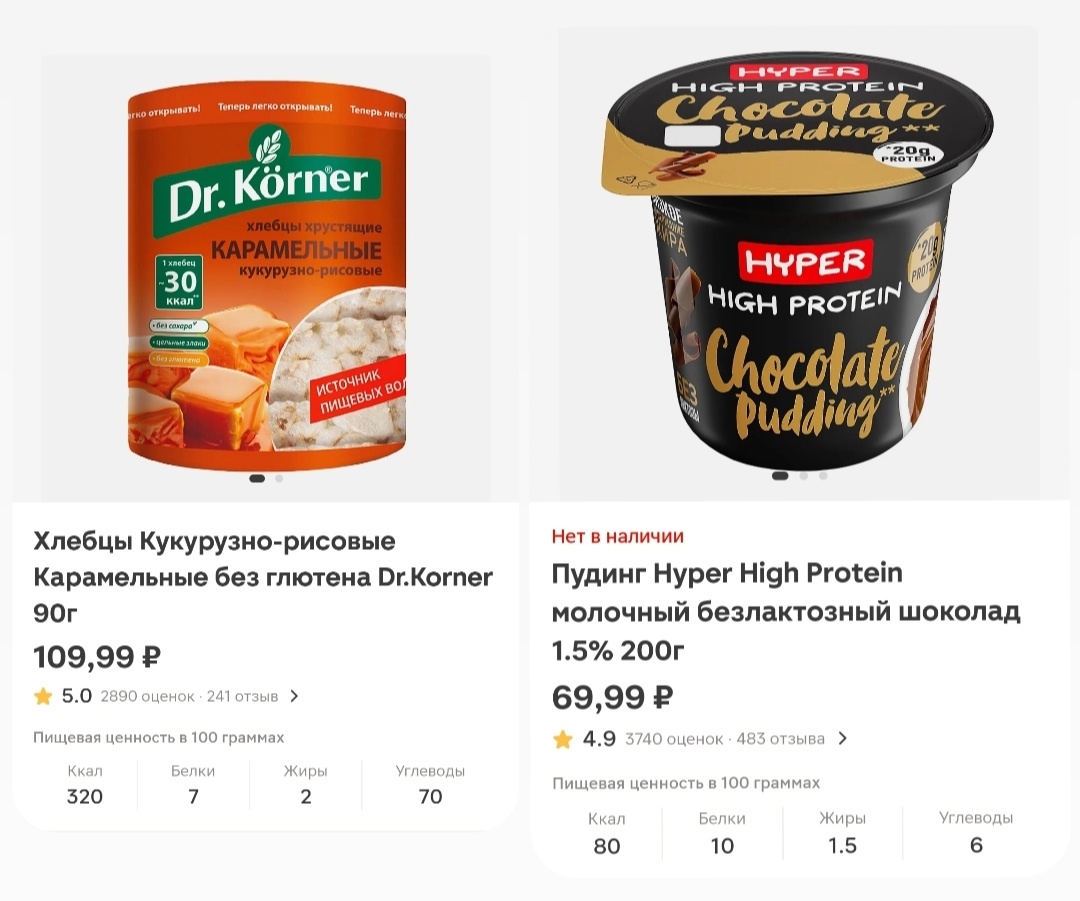Click the Dr. Korner product image
This screenshot has height=901, width=1080.
coord(267,279)
